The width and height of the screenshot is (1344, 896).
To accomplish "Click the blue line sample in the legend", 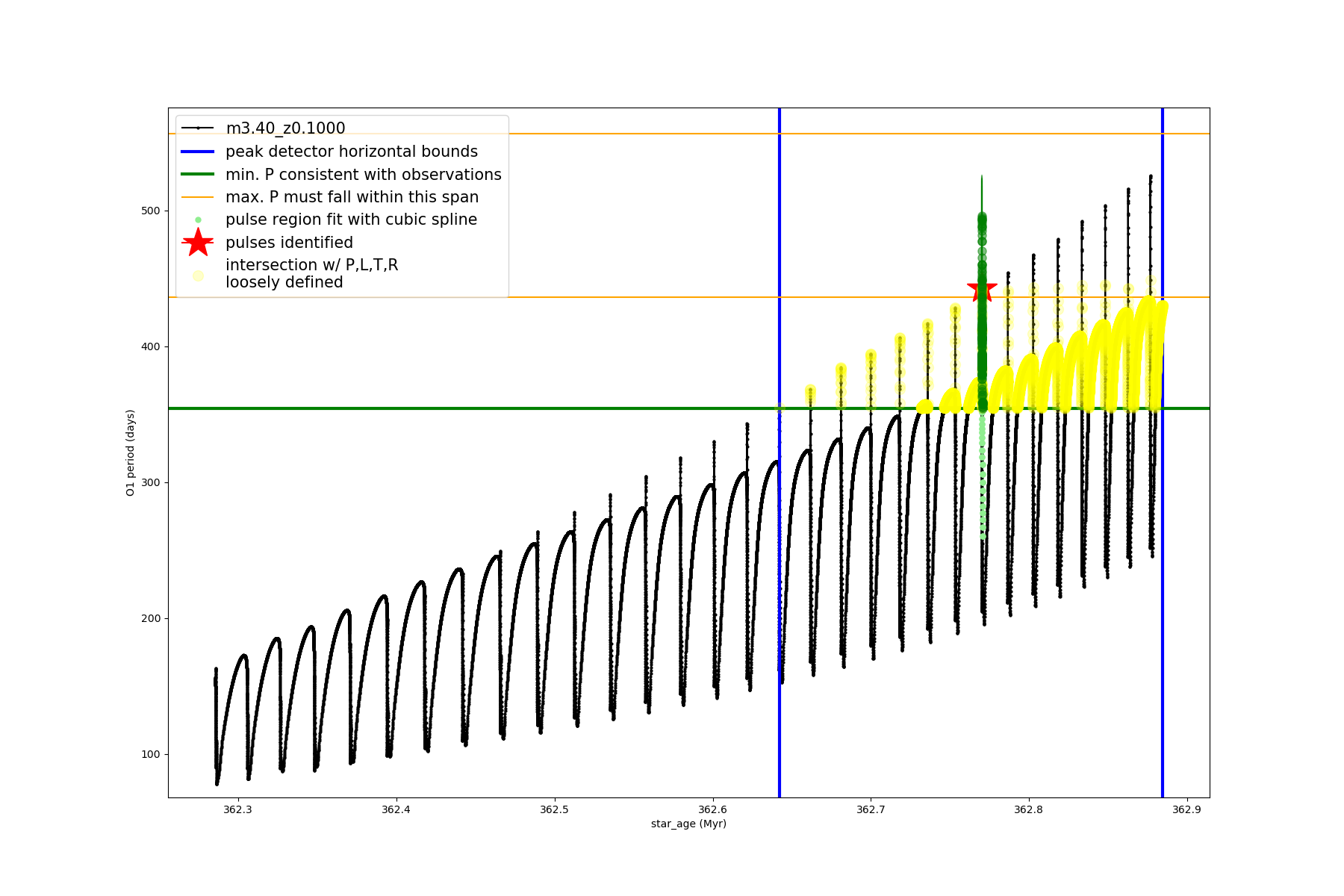I will (198, 152).
